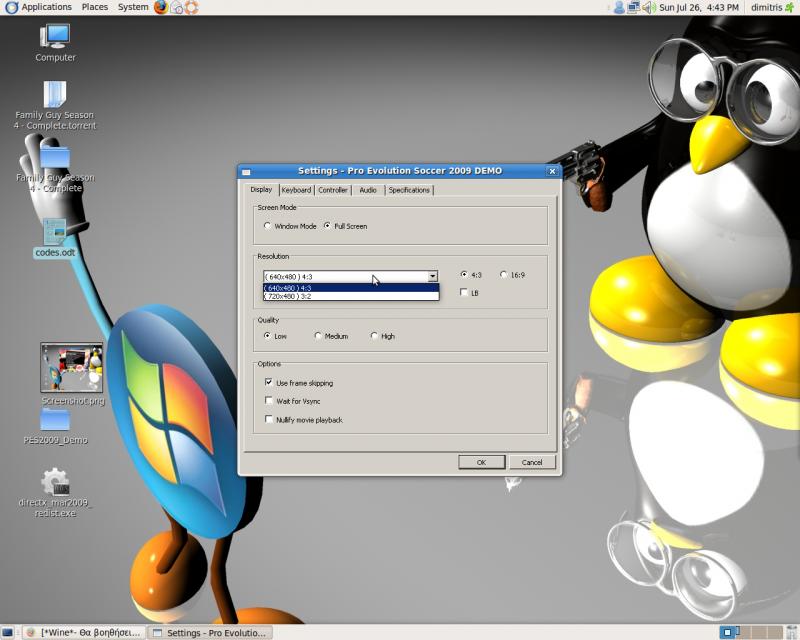The width and height of the screenshot is (800, 640).
Task: Open the System menu
Action: pos(133,7)
